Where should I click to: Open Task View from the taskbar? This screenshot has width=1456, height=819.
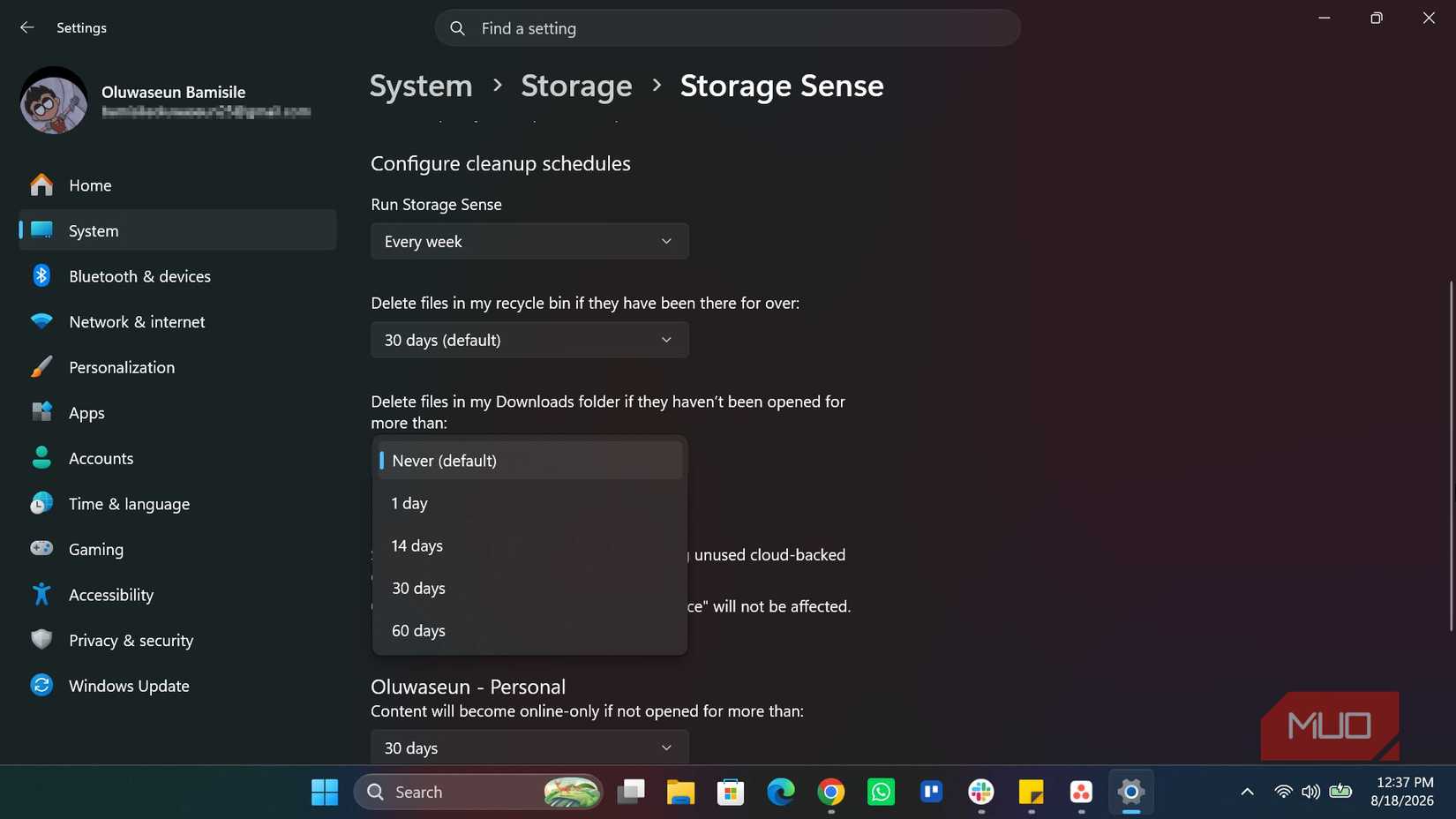[631, 793]
